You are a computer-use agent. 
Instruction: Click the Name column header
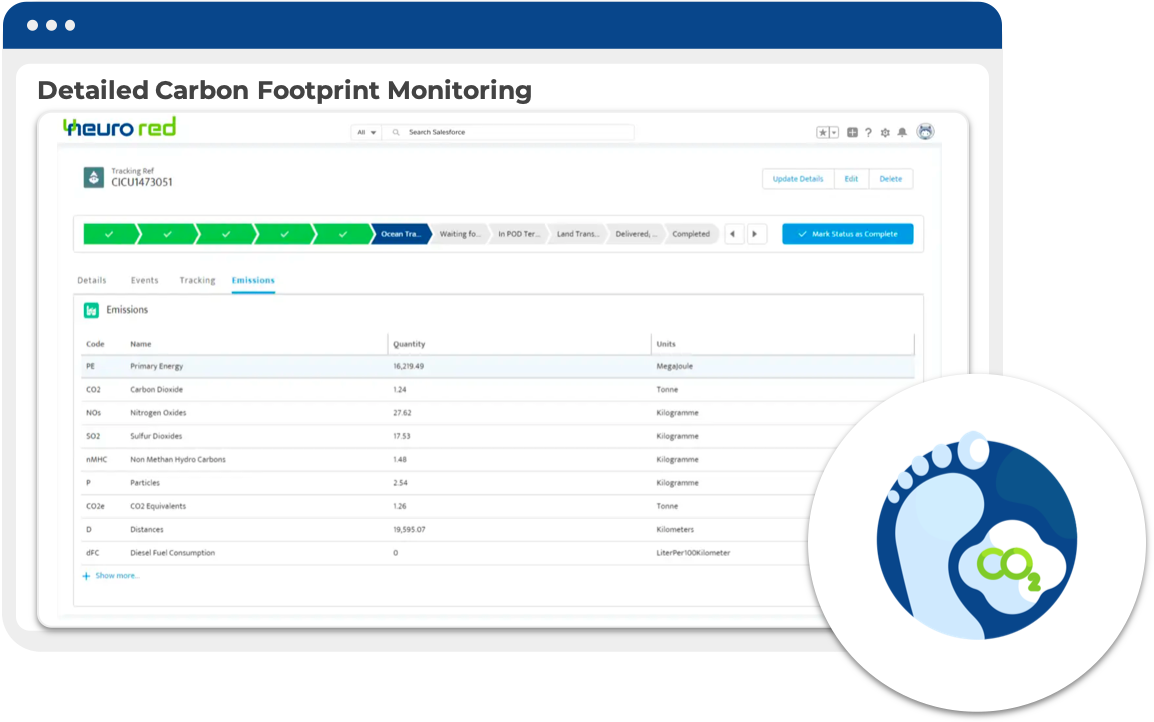click(141, 344)
